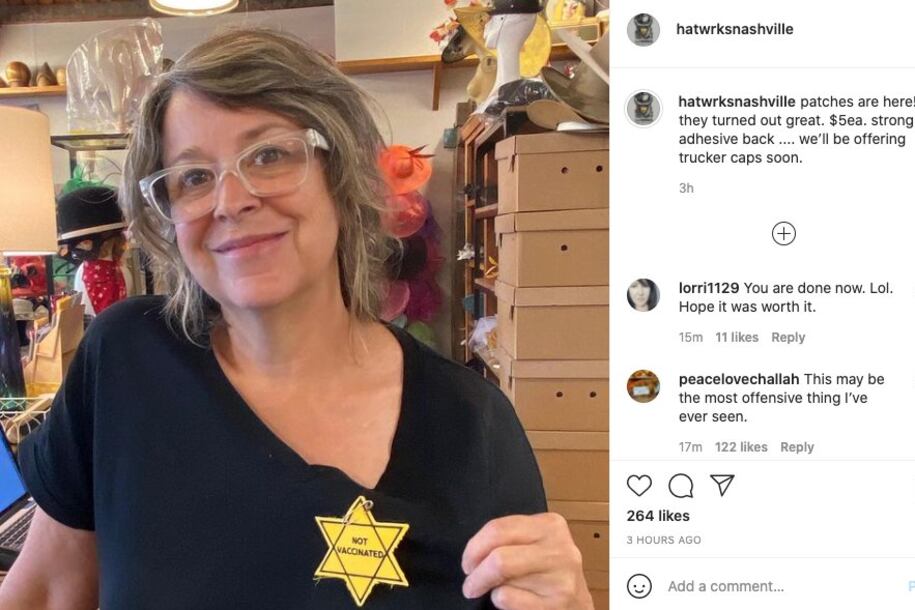Viewport: 915px width, 610px height.
Task: Open hatwrksnashville avatar in header
Action: point(643,29)
